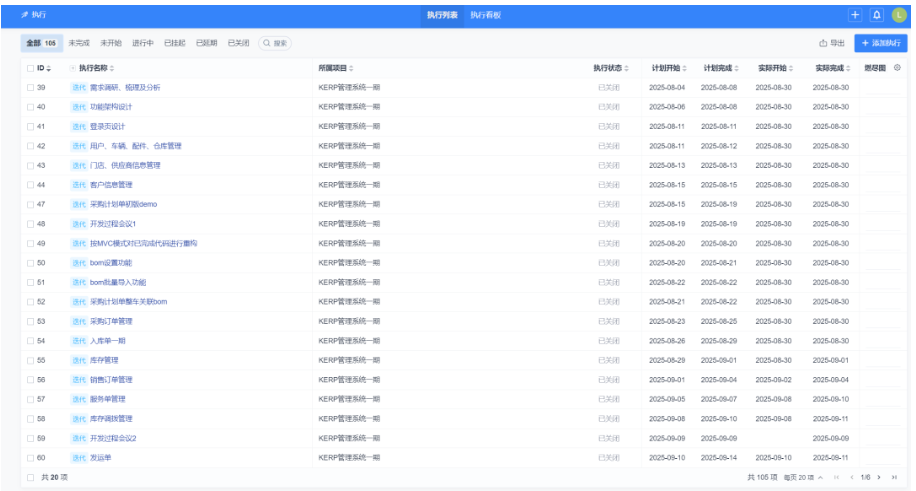Check the row with ID 56

tap(30, 380)
